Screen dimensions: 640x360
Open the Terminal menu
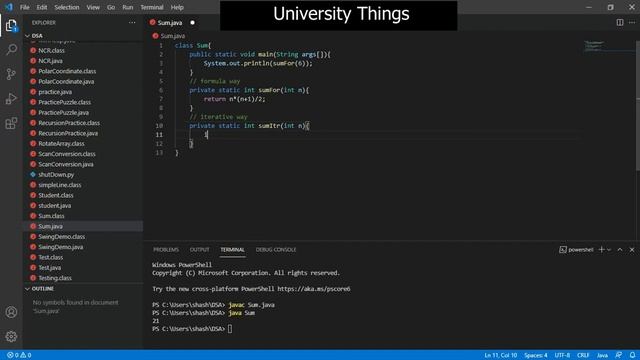[x=152, y=7]
